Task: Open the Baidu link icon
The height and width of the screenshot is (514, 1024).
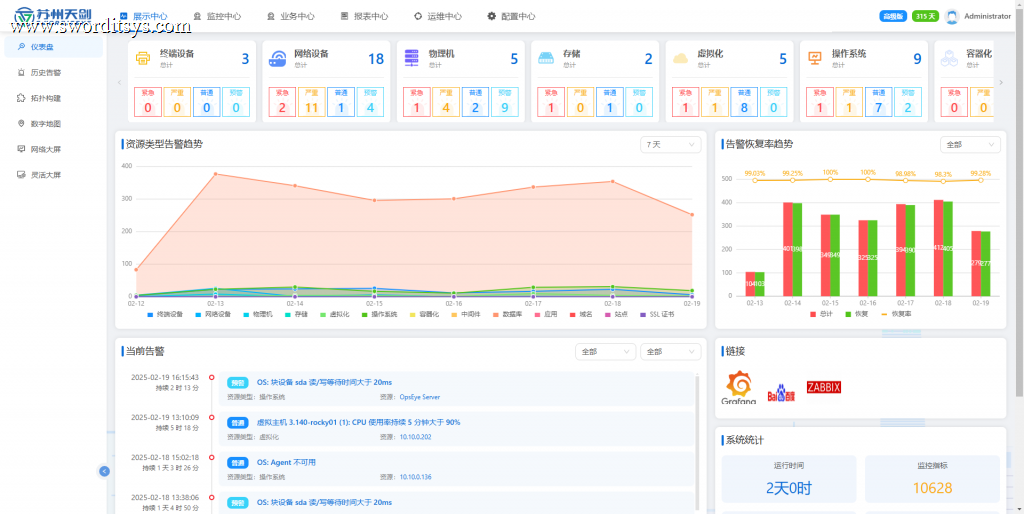Action: click(x=781, y=393)
